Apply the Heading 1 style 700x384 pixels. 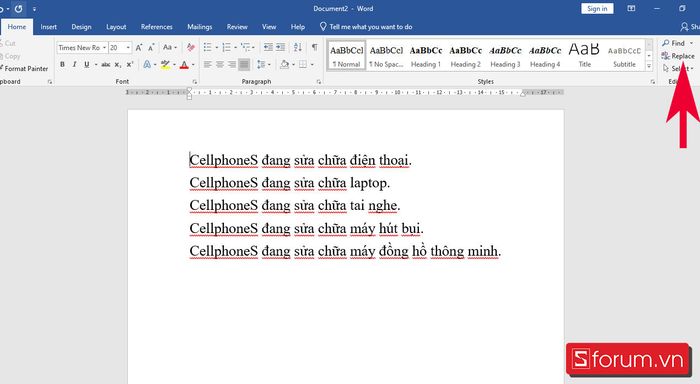pyautogui.click(x=426, y=56)
